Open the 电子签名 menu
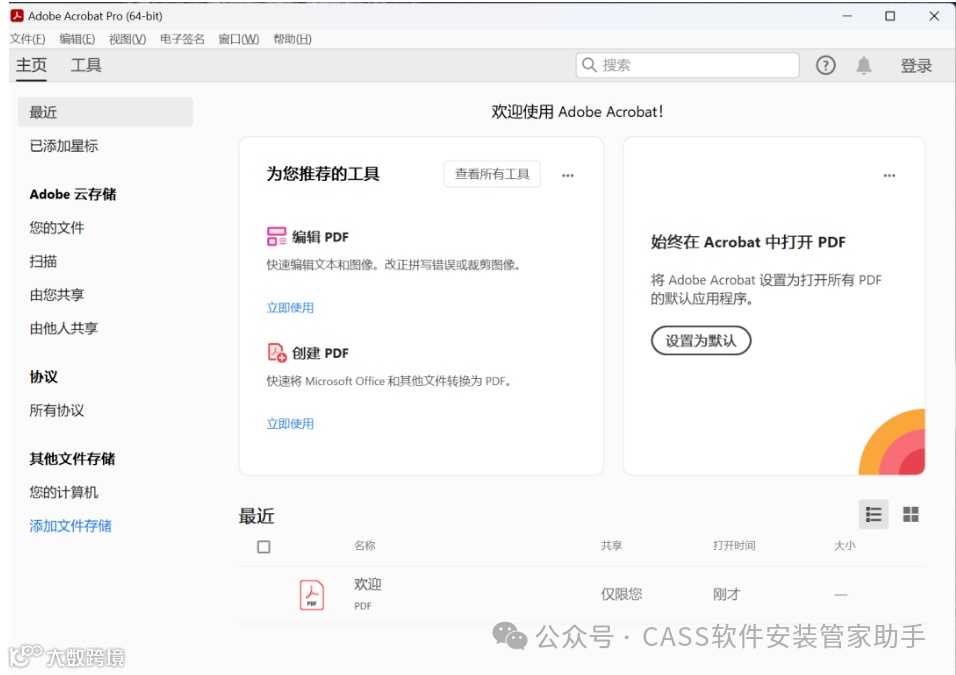This screenshot has height=675, width=956. click(182, 39)
